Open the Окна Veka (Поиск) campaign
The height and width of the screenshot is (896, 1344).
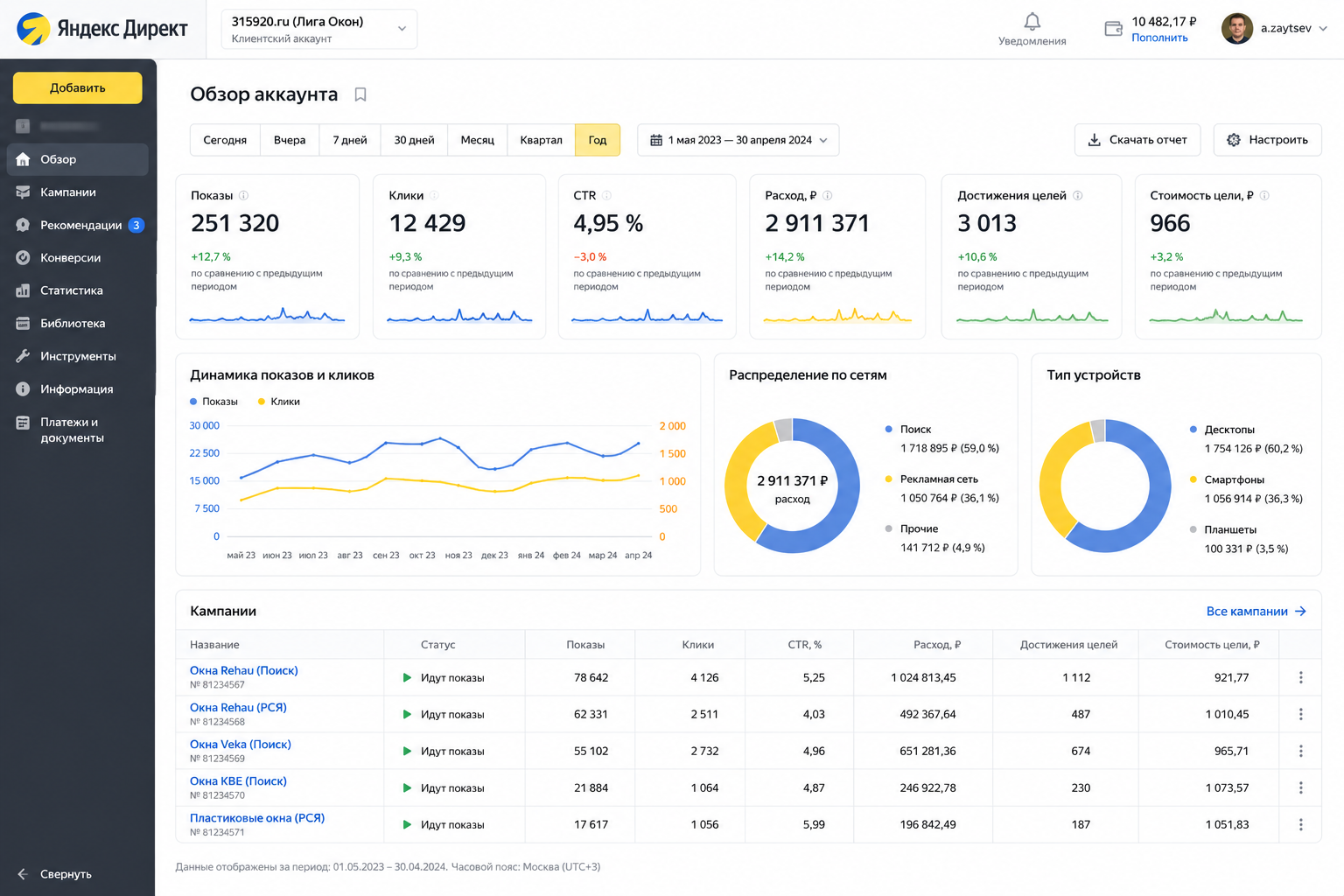[241, 744]
